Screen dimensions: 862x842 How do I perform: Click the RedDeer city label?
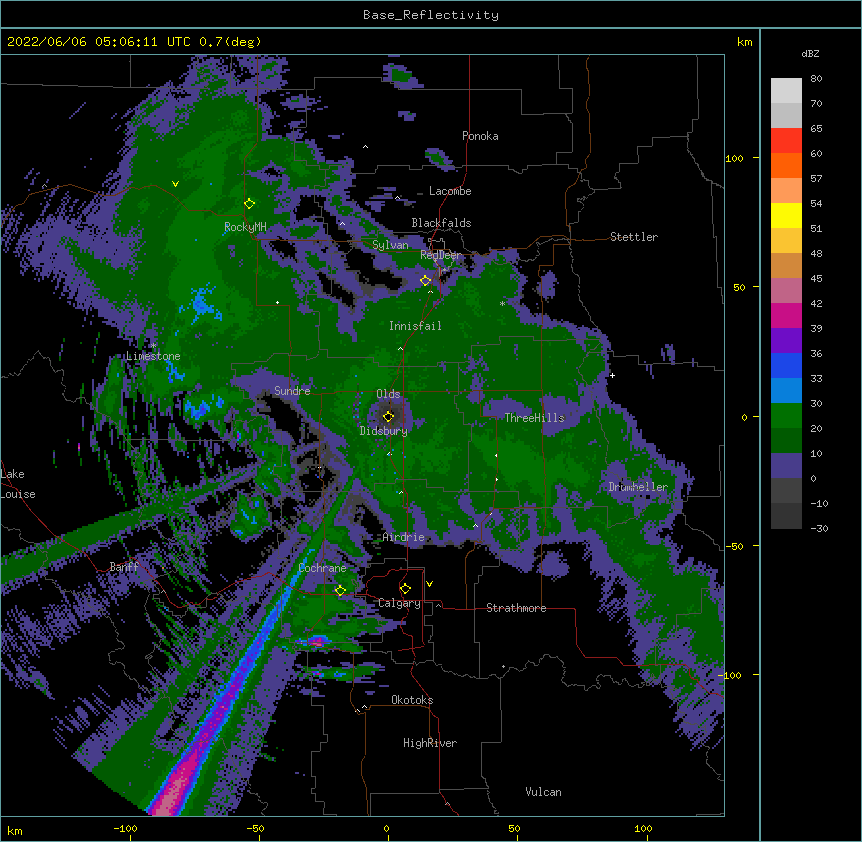point(440,255)
